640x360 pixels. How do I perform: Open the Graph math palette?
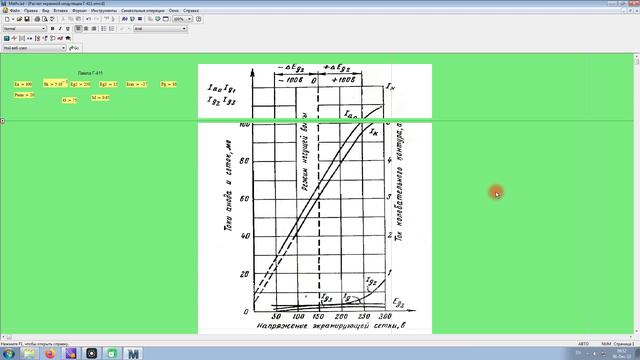click(x=14, y=38)
